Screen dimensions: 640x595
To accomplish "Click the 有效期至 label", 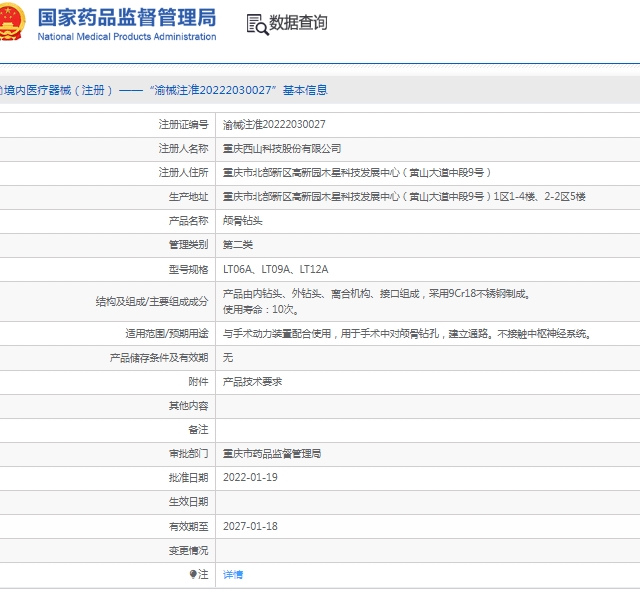I will tap(188, 526).
